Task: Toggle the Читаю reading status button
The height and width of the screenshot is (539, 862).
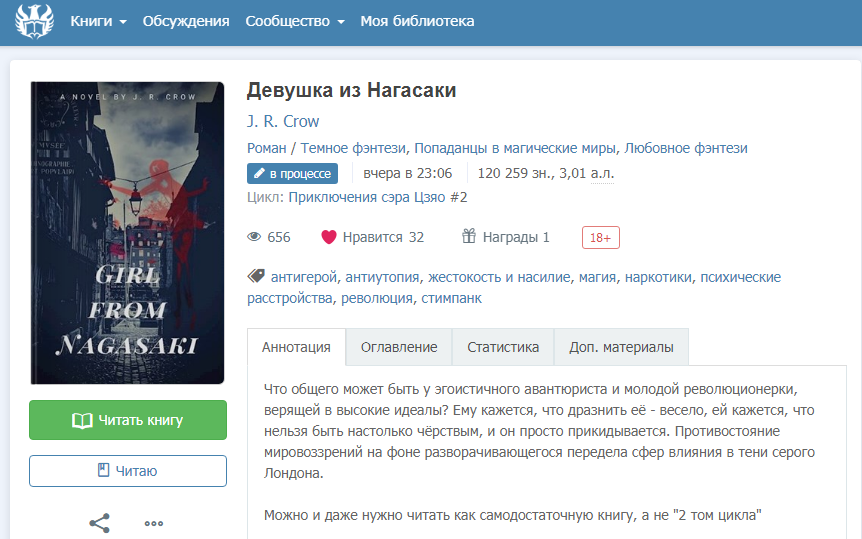Action: (x=128, y=471)
